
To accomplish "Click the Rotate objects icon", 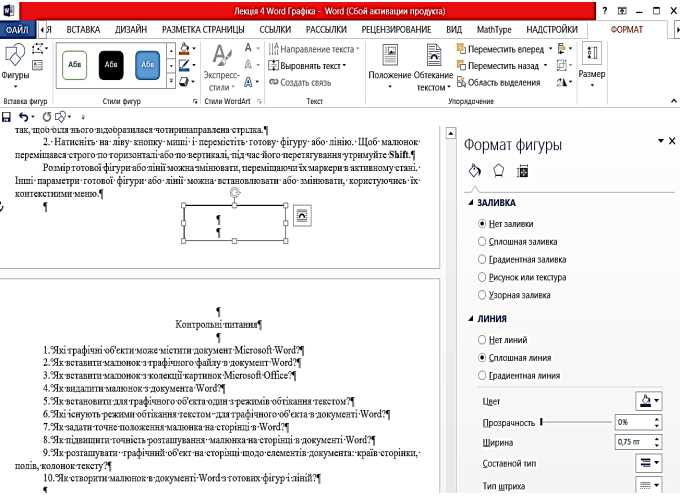I will click(564, 82).
